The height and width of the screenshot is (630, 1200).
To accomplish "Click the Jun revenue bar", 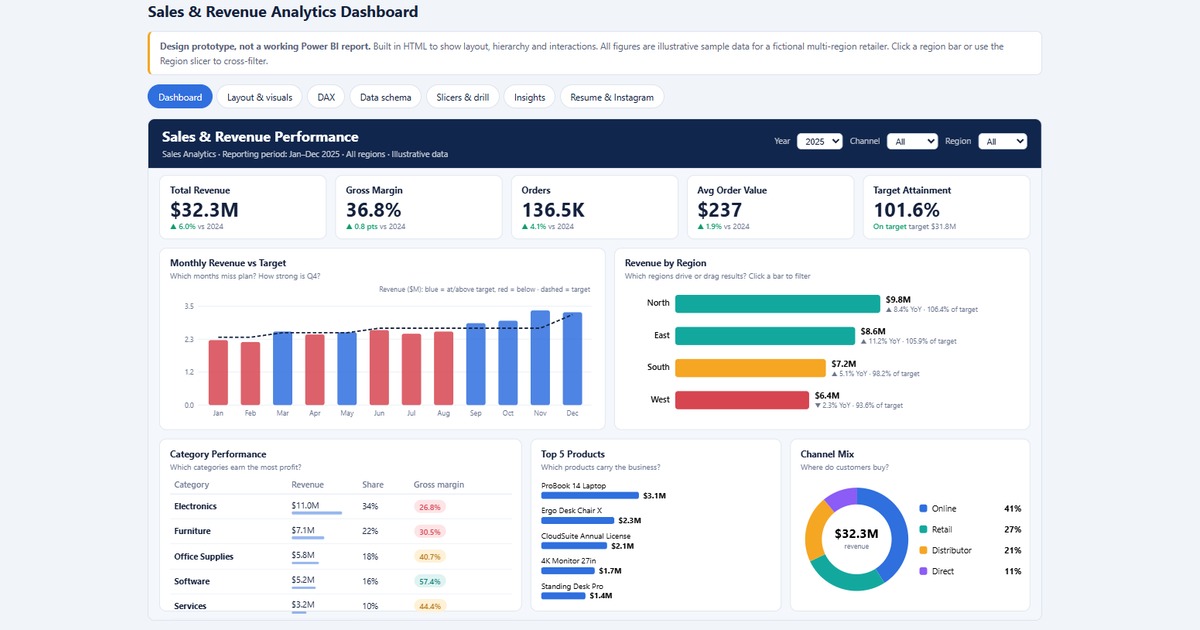I will (x=379, y=367).
